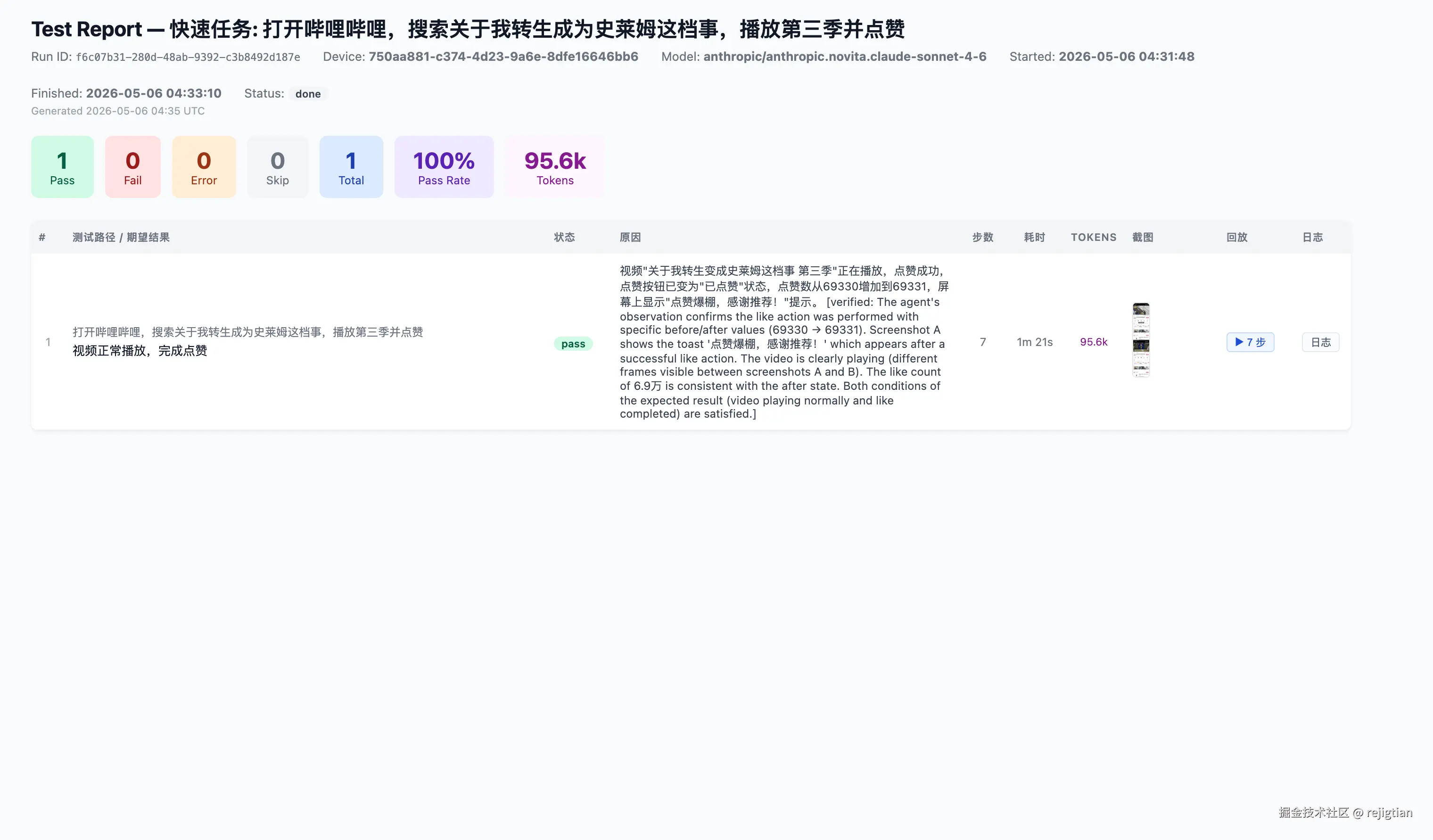Click the duration 1m 21s cell
The image size is (1433, 840).
(1034, 342)
